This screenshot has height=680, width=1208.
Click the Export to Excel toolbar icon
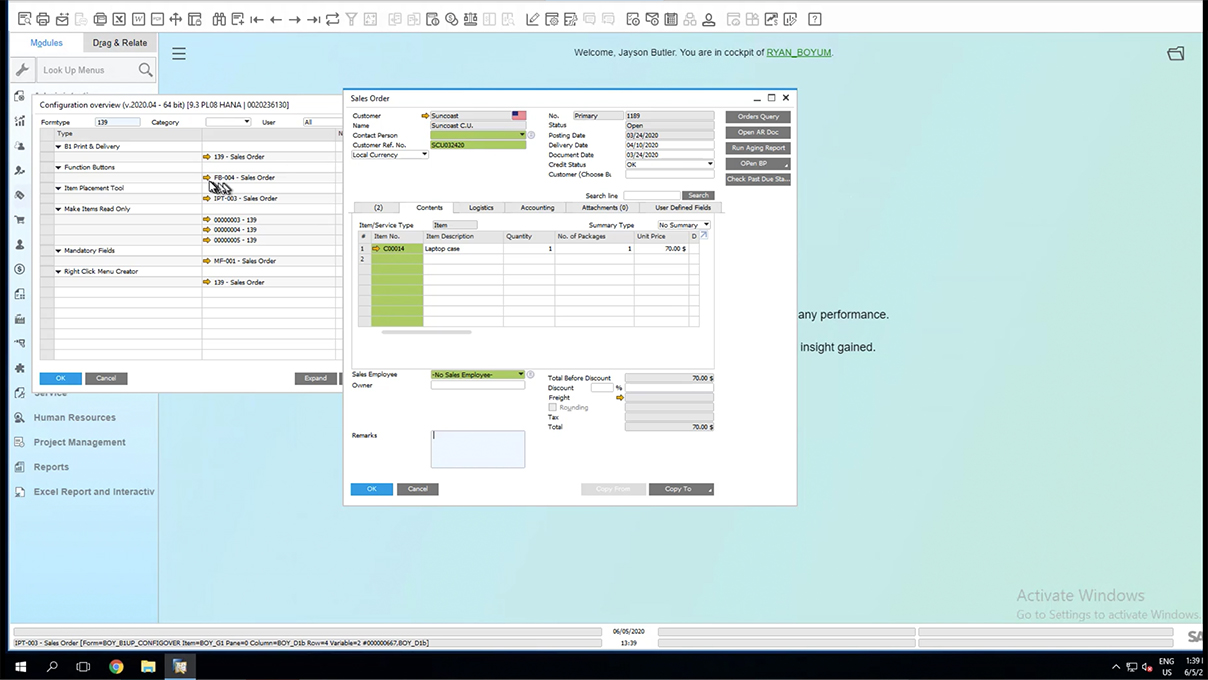119,19
